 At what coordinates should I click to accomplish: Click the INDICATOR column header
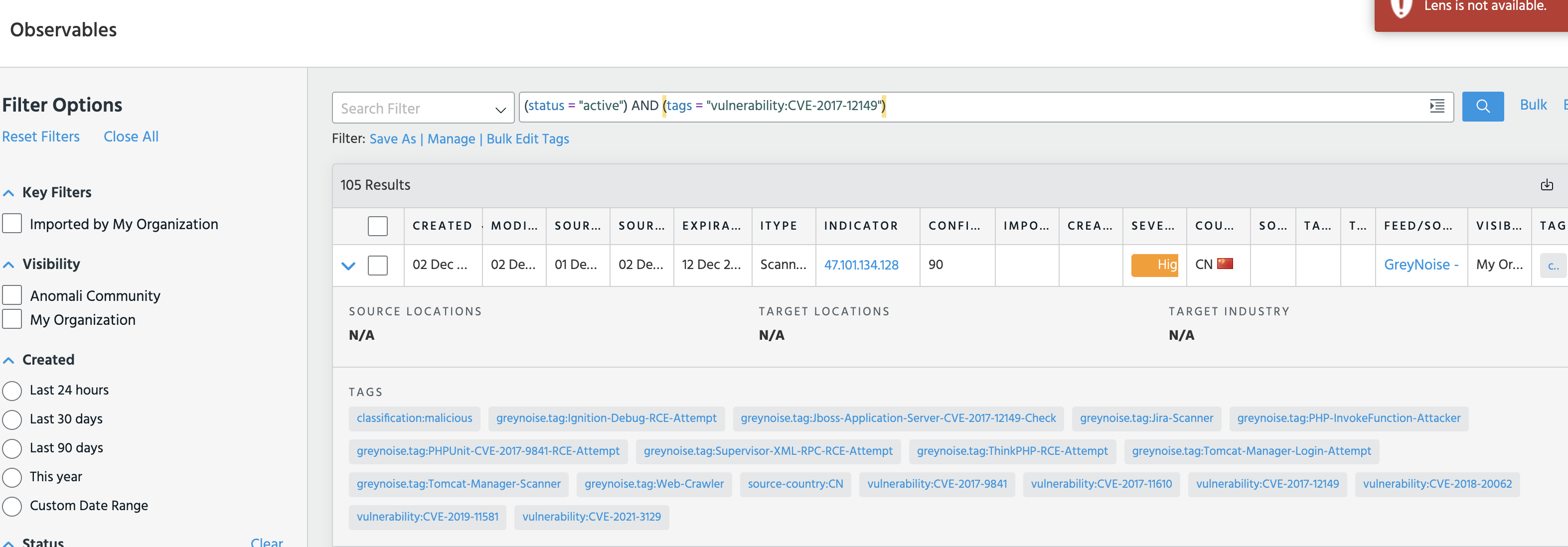pyautogui.click(x=861, y=226)
